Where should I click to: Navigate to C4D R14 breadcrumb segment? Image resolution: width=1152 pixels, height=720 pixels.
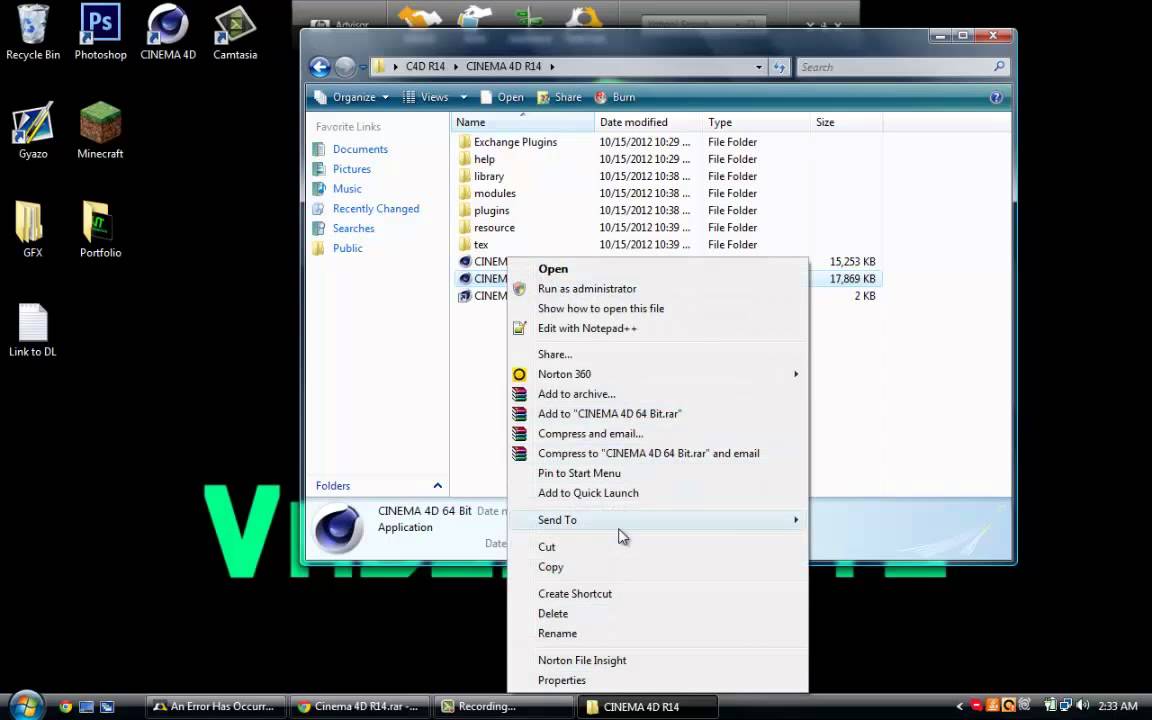425,66
